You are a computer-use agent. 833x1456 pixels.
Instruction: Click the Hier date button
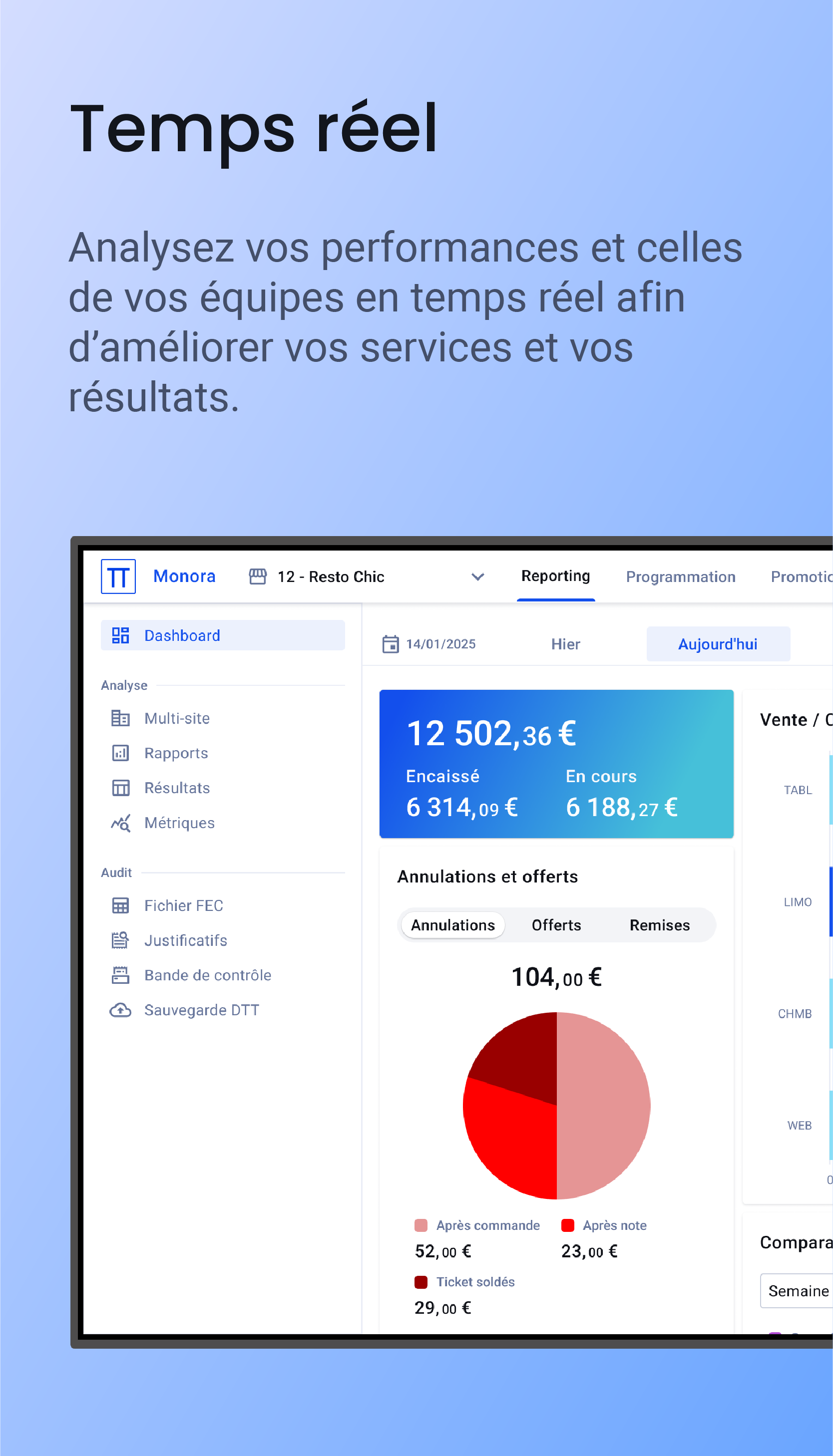[566, 644]
